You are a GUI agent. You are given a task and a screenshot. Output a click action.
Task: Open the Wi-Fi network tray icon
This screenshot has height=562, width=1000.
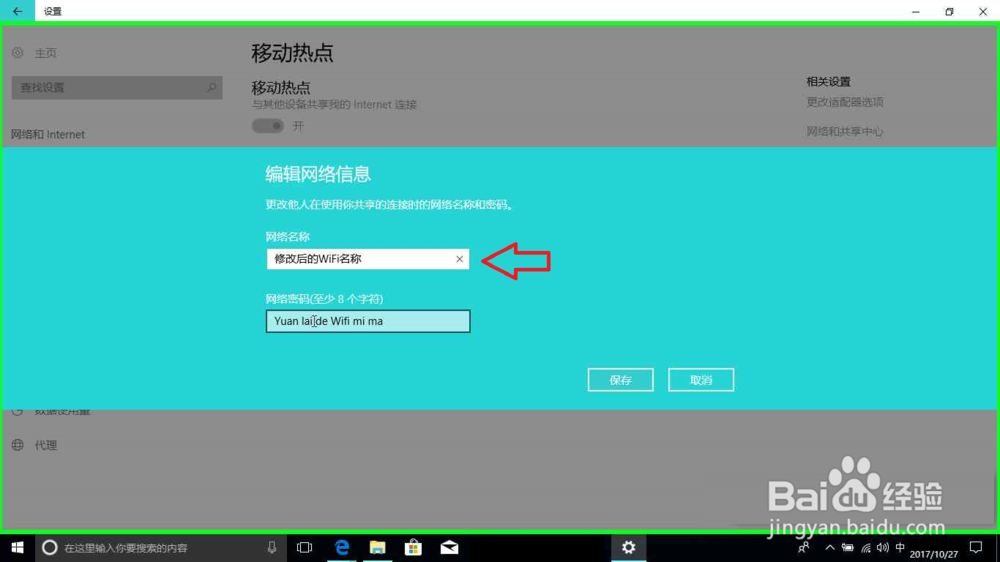pos(865,547)
